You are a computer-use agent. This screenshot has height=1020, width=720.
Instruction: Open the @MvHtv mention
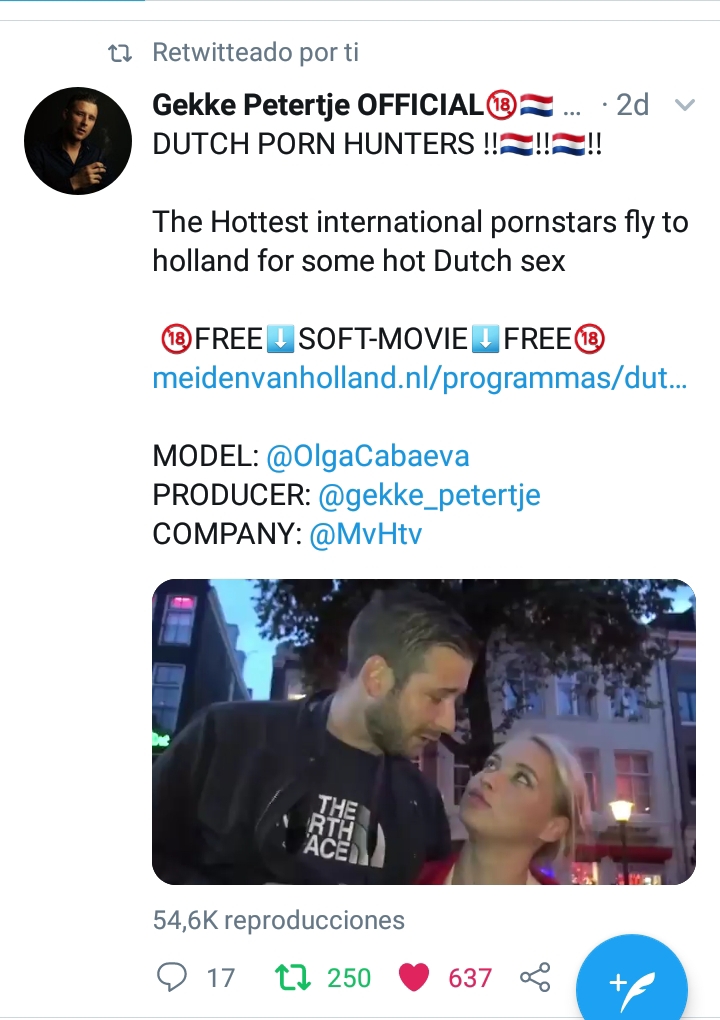click(366, 534)
